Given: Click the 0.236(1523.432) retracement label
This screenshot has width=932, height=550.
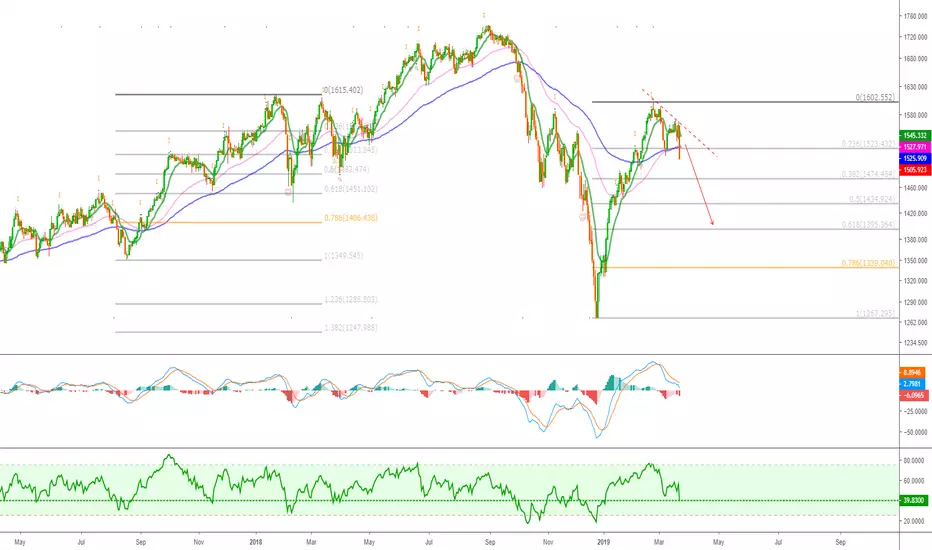Looking at the screenshot, I should (x=868, y=144).
